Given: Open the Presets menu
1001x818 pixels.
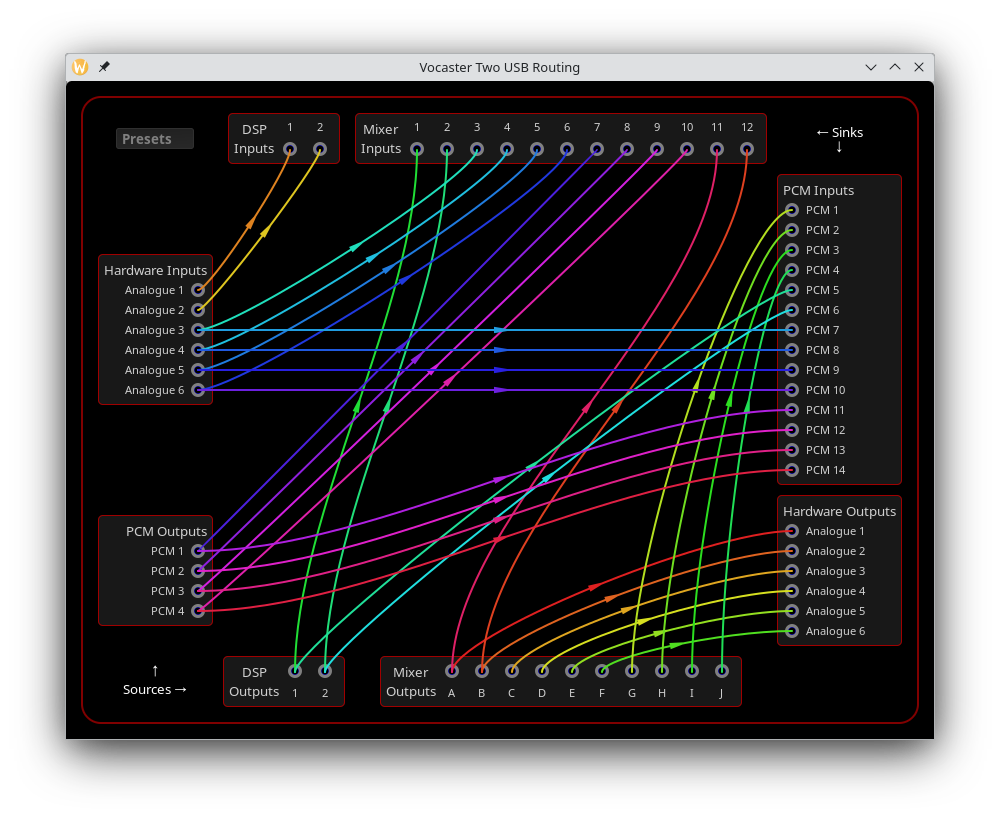Looking at the screenshot, I should tap(154, 139).
